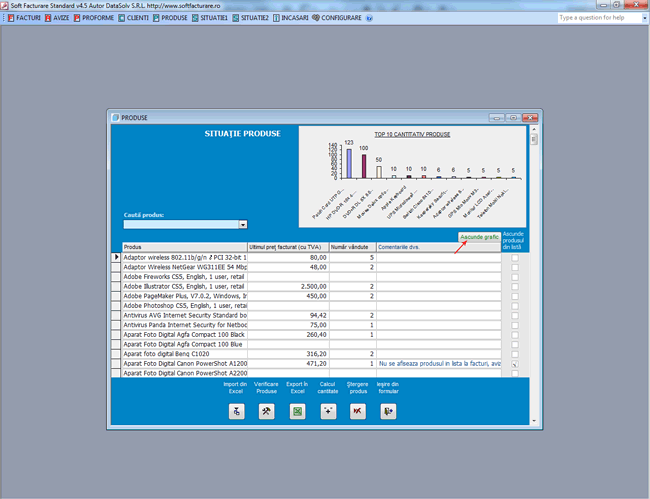Tick hide checkbox for Adobe Illustrator CS5
The width and height of the screenshot is (650, 499).
515,287
